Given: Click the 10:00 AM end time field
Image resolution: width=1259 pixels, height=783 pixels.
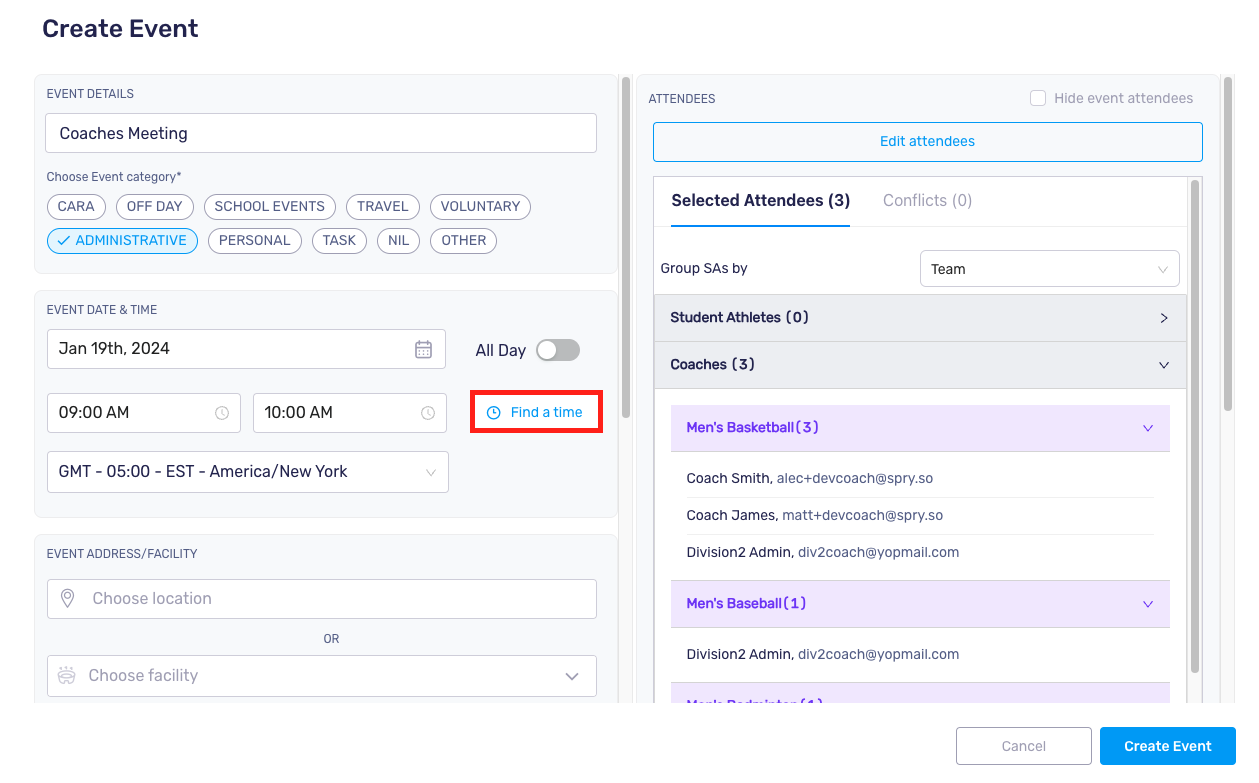Looking at the screenshot, I should [x=350, y=413].
